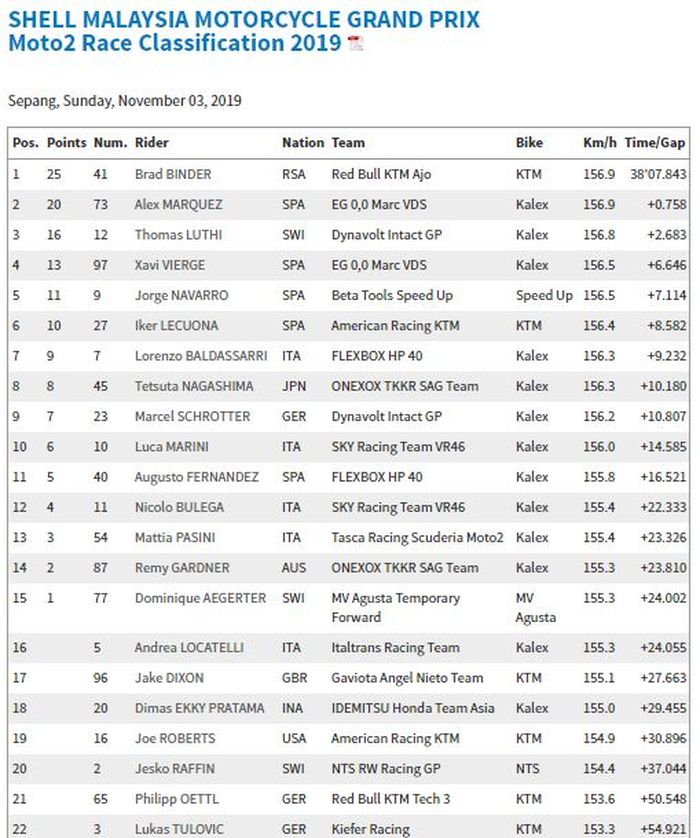Image resolution: width=700 pixels, height=838 pixels.
Task: Click the Nation column header
Action: 302,143
